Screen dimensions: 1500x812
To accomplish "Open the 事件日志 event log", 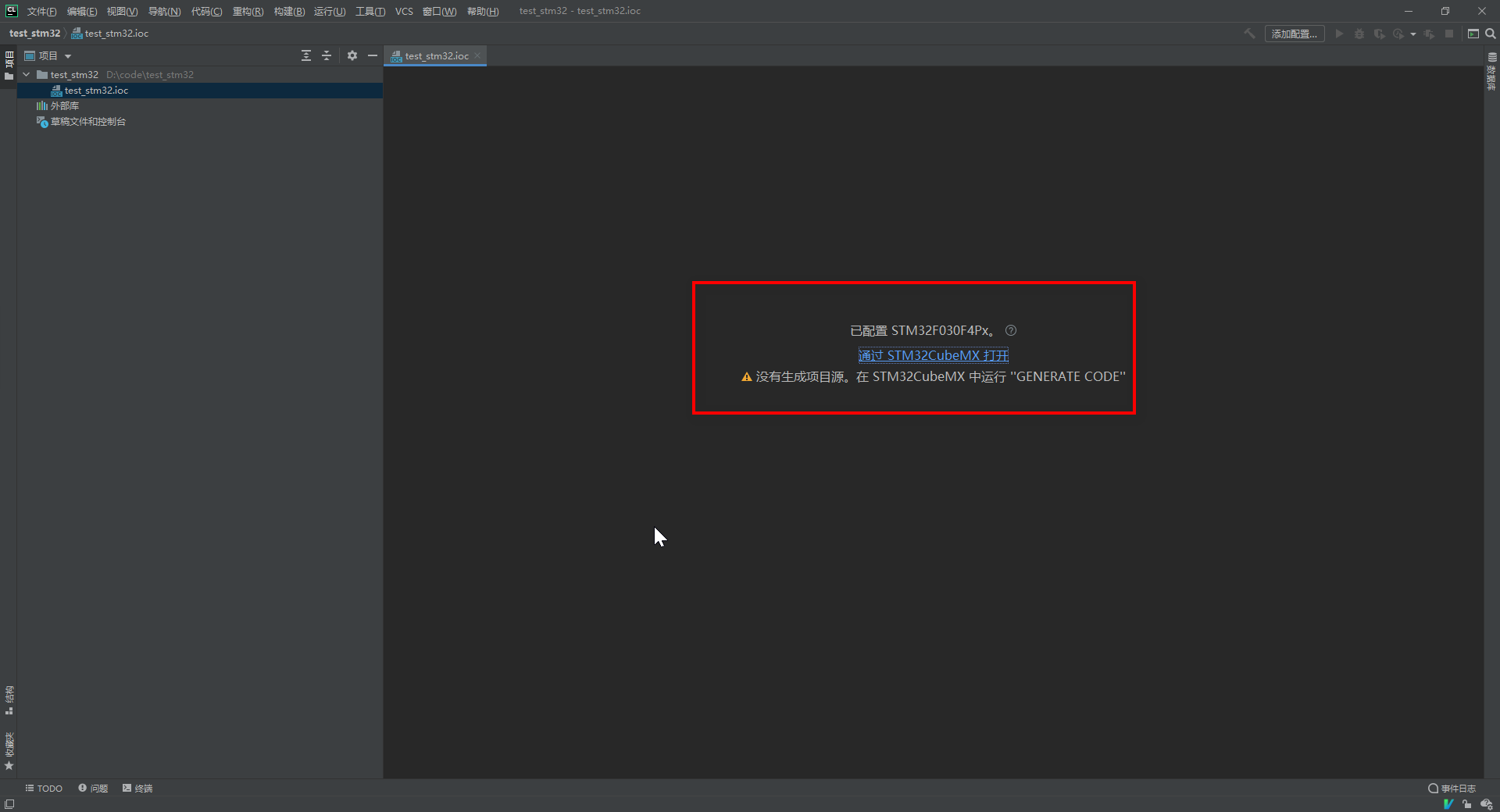I will [x=1452, y=788].
